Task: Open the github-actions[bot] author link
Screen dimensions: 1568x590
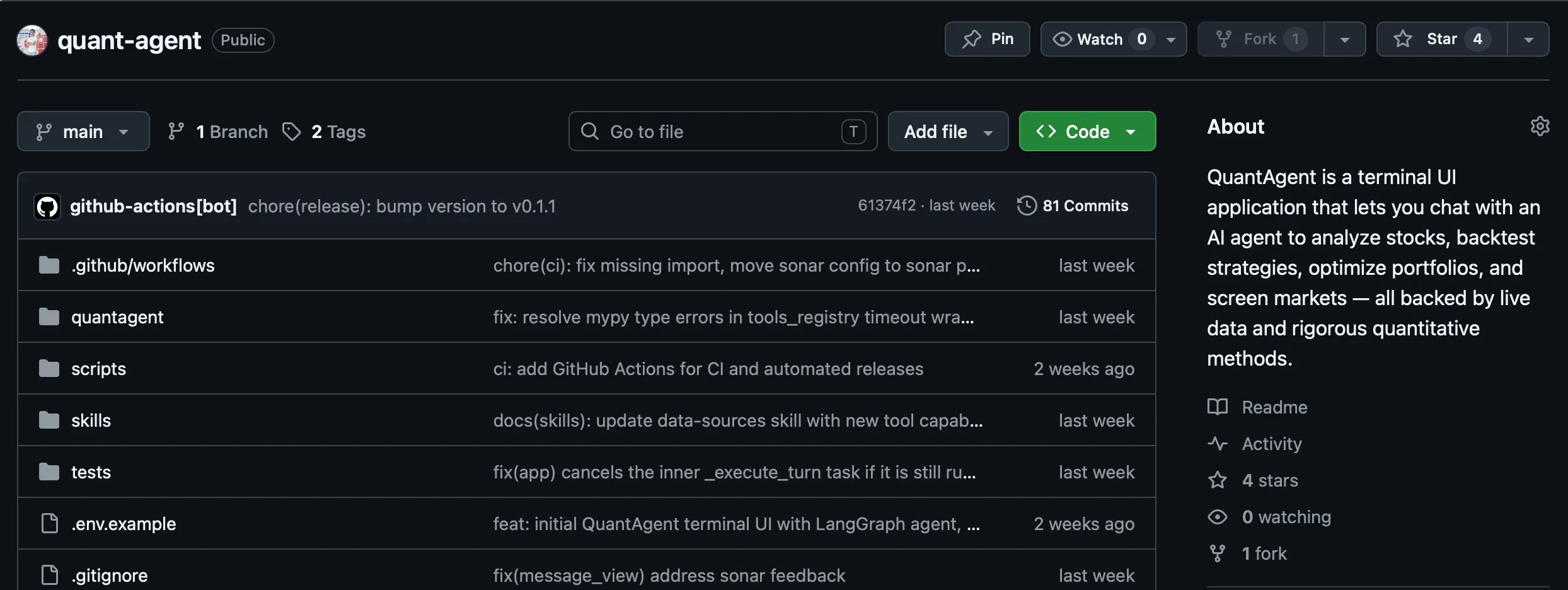Action: click(x=153, y=206)
